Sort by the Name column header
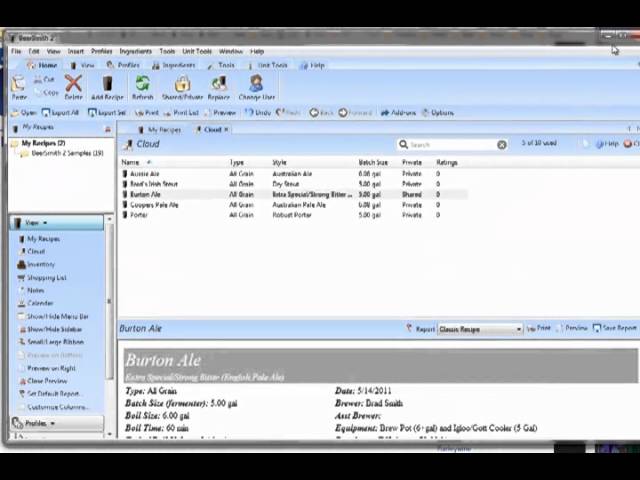 point(131,162)
